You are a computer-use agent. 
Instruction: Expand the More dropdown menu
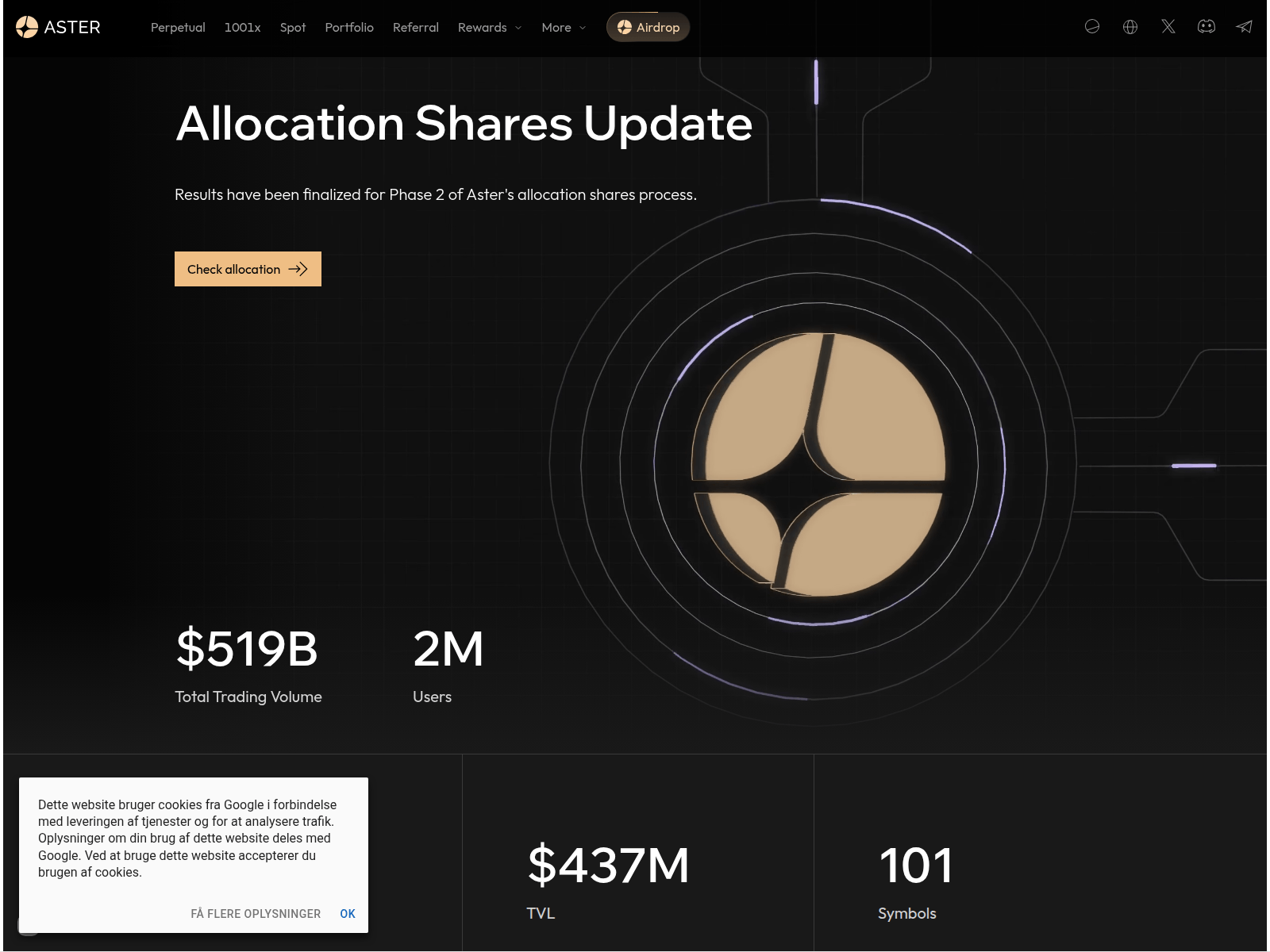[564, 27]
